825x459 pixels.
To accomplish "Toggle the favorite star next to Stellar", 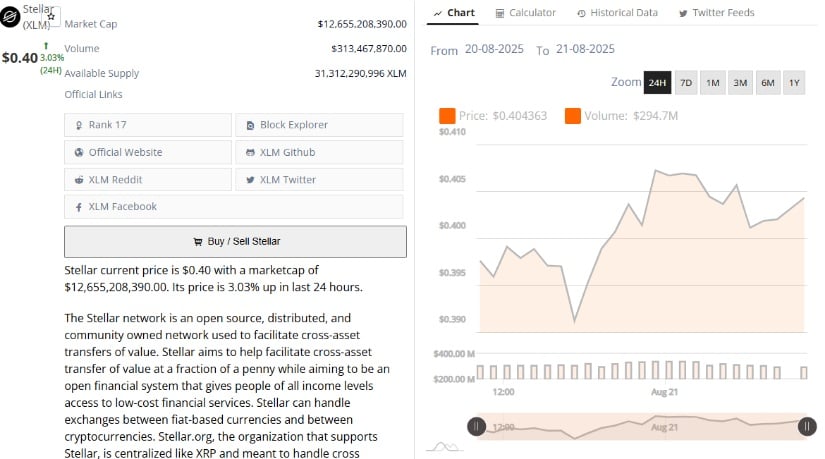I will click(51, 16).
